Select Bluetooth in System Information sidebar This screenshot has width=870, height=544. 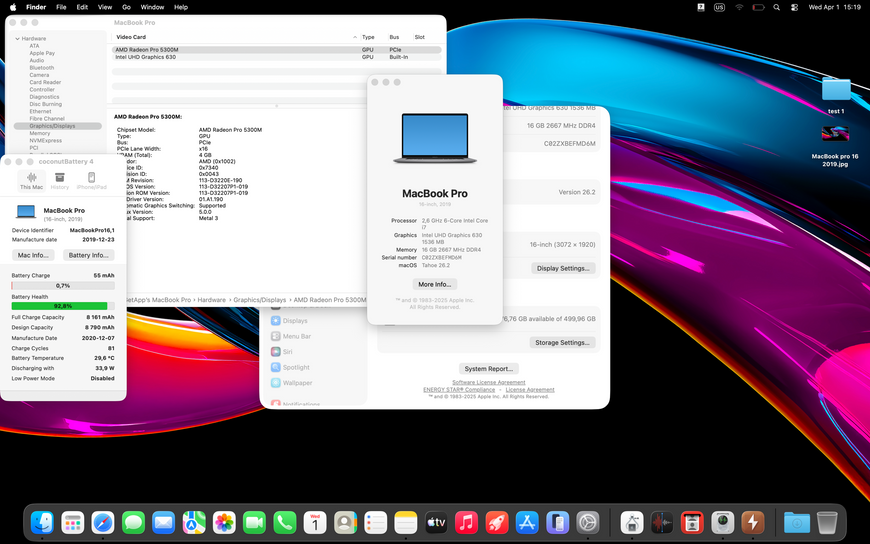(x=42, y=68)
